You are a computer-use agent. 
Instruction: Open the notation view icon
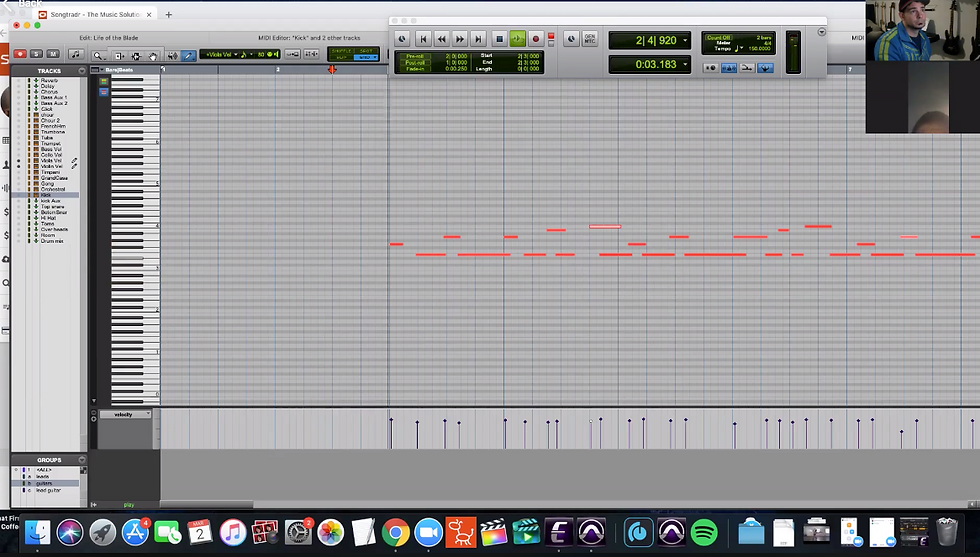point(76,54)
